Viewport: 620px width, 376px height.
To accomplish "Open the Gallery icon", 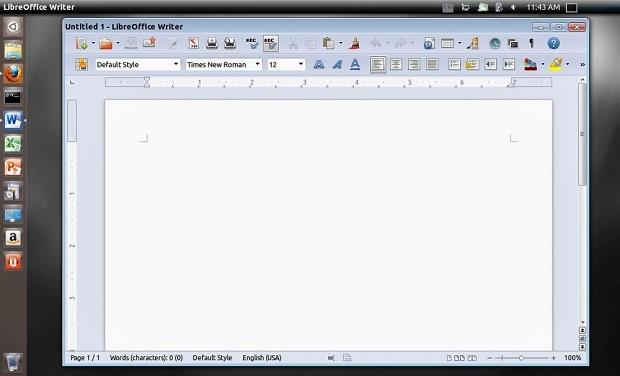I will click(x=513, y=43).
